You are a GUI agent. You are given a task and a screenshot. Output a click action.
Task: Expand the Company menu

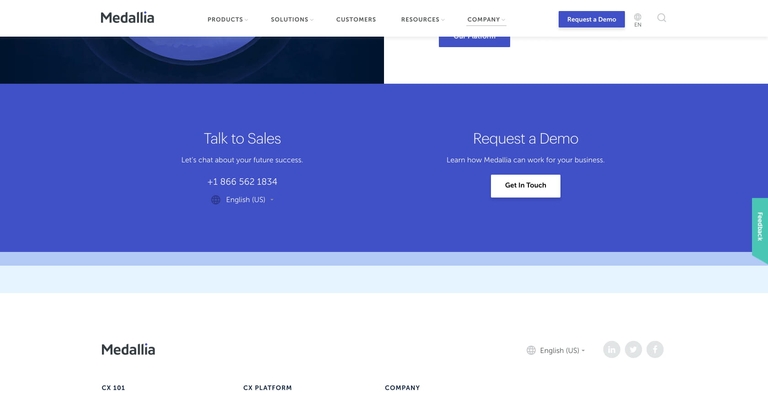click(486, 20)
